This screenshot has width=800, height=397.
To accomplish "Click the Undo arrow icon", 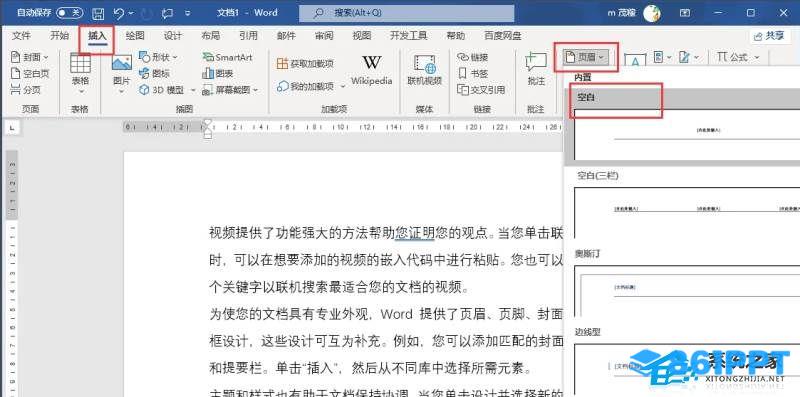I will pos(118,13).
